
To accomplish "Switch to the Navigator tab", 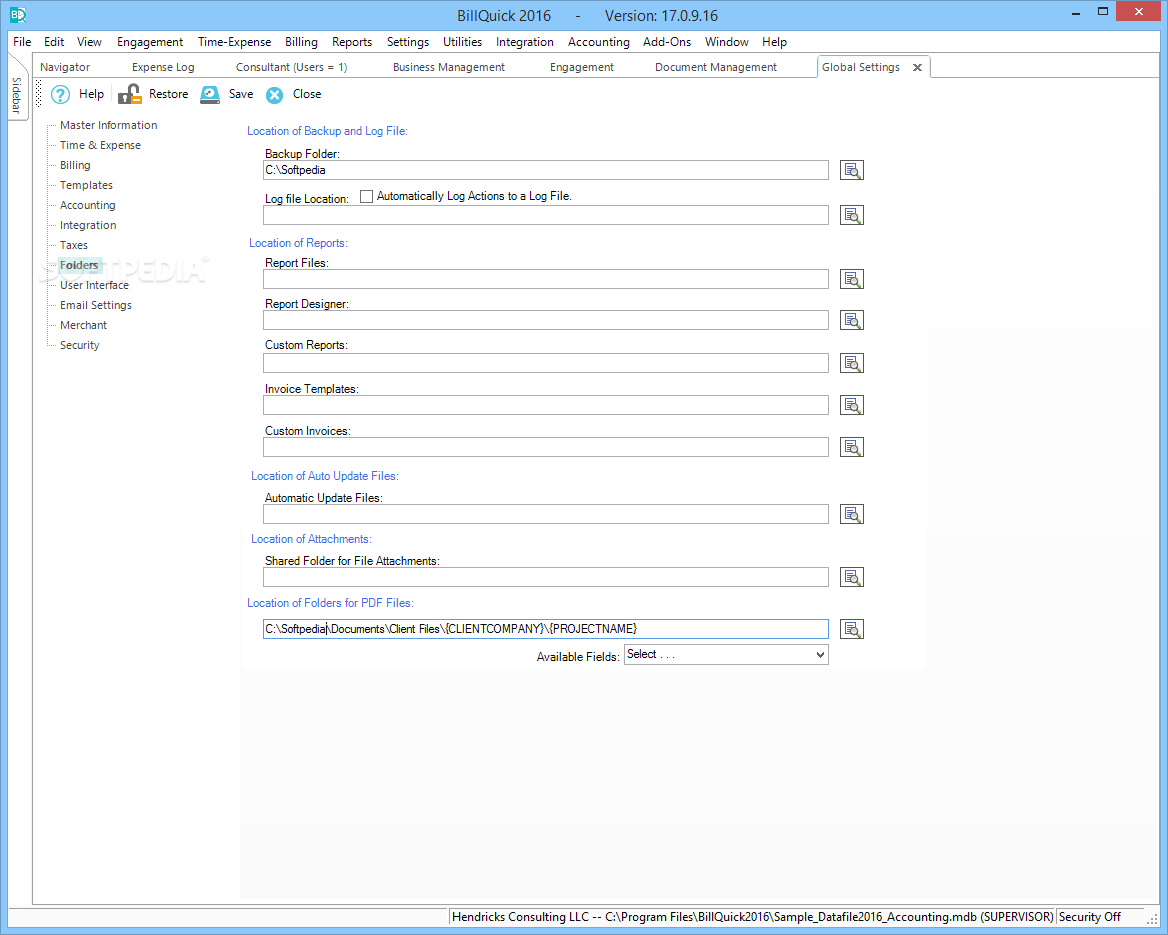I will (x=65, y=67).
